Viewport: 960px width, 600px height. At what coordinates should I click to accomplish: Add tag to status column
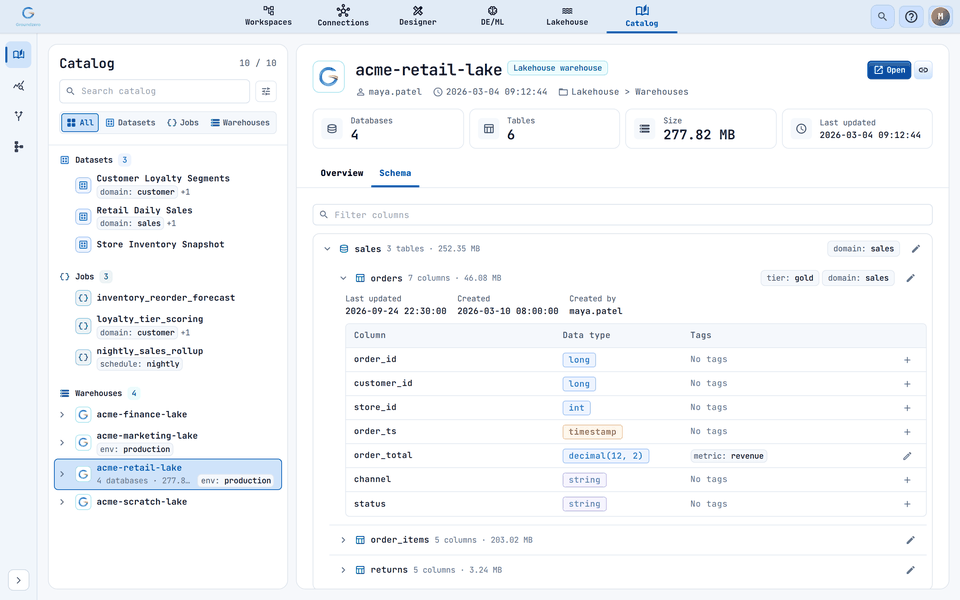(907, 504)
